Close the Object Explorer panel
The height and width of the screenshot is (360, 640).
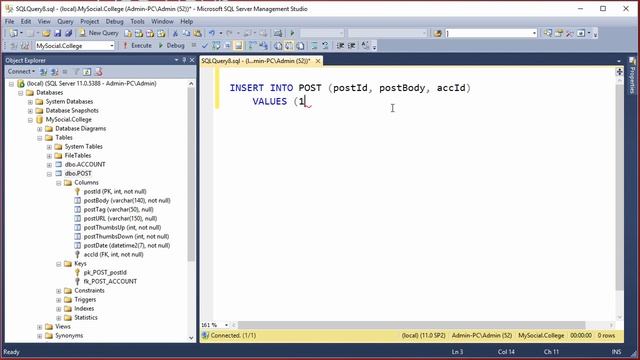coord(192,60)
